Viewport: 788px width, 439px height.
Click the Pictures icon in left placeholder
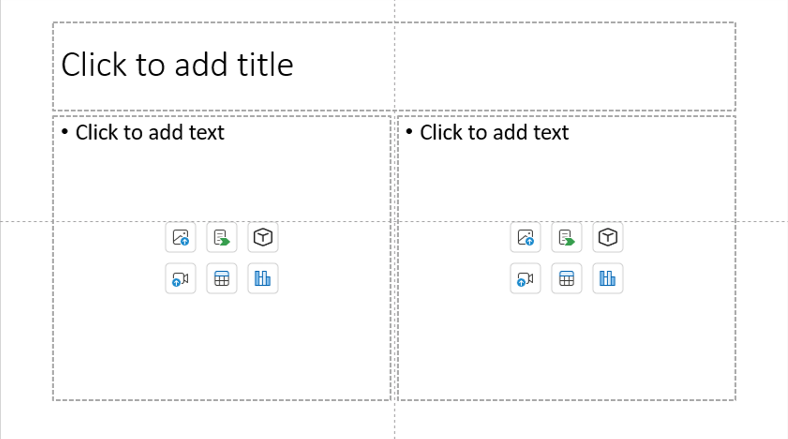[180, 237]
